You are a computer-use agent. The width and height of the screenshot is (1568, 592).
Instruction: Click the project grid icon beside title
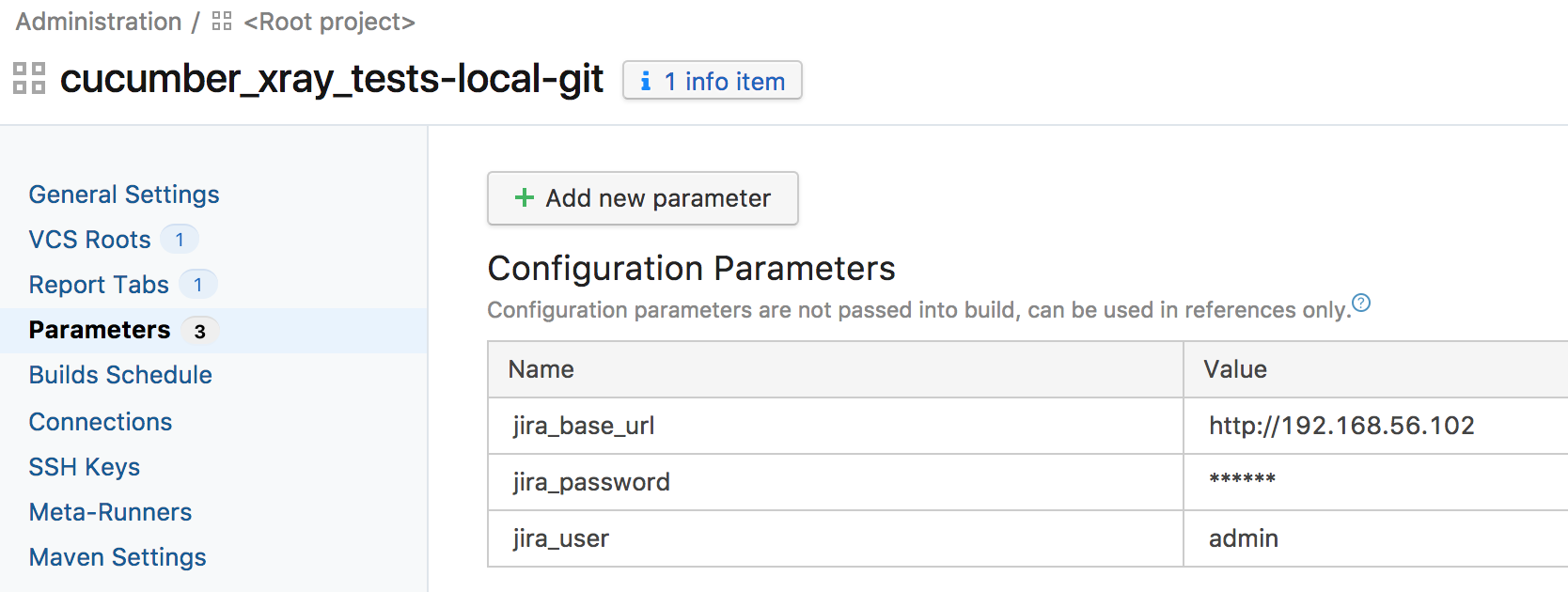click(x=29, y=78)
